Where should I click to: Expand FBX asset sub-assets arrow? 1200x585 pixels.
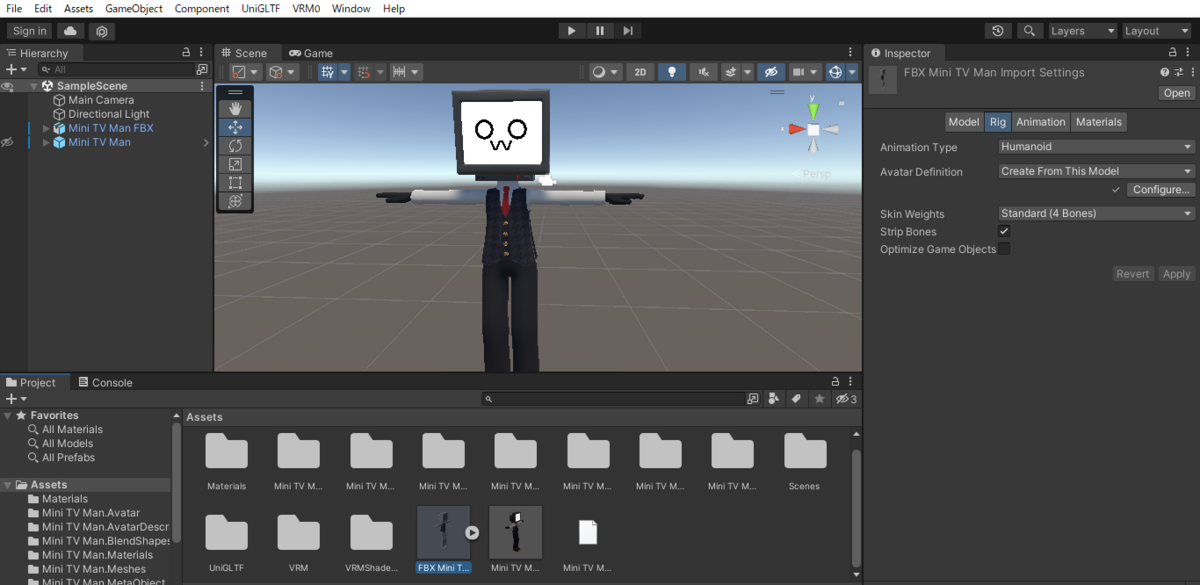click(x=471, y=533)
